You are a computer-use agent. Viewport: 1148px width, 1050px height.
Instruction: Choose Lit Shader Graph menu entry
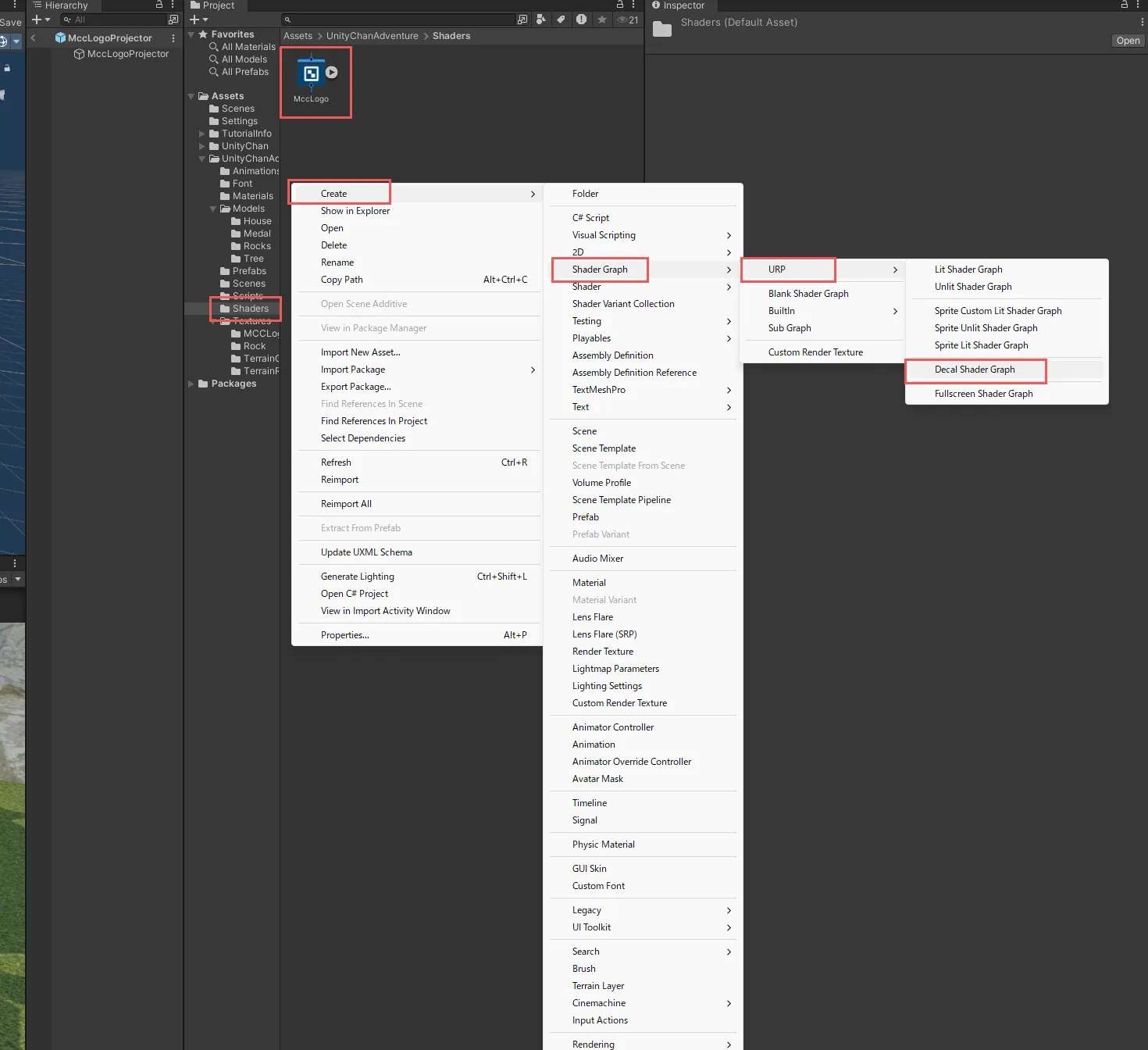tap(968, 270)
